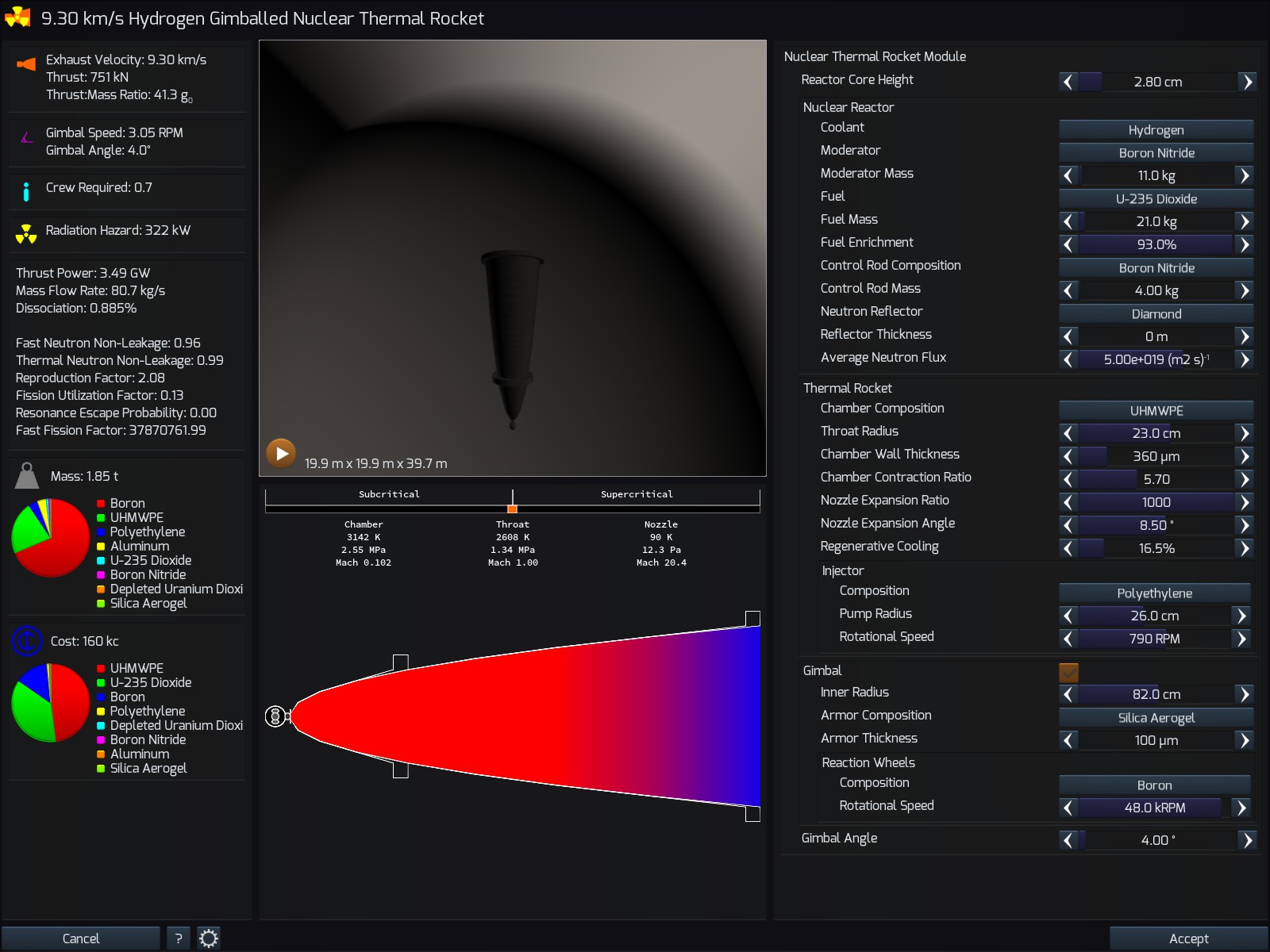The height and width of the screenshot is (952, 1270).
Task: Decrease Gimbal Angle with left arrow
Action: tap(1068, 840)
